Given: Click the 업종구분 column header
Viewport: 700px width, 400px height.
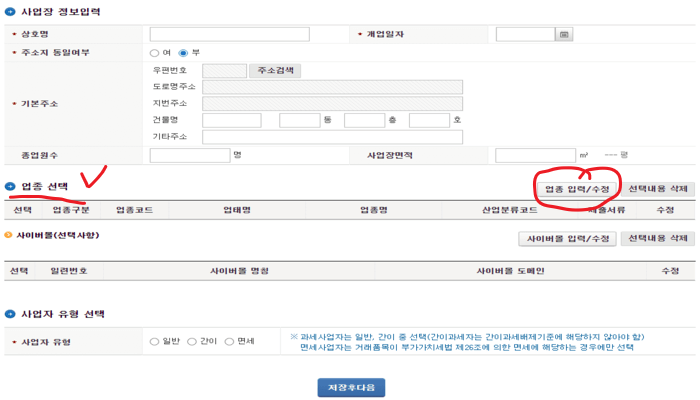Looking at the screenshot, I should [x=71, y=210].
